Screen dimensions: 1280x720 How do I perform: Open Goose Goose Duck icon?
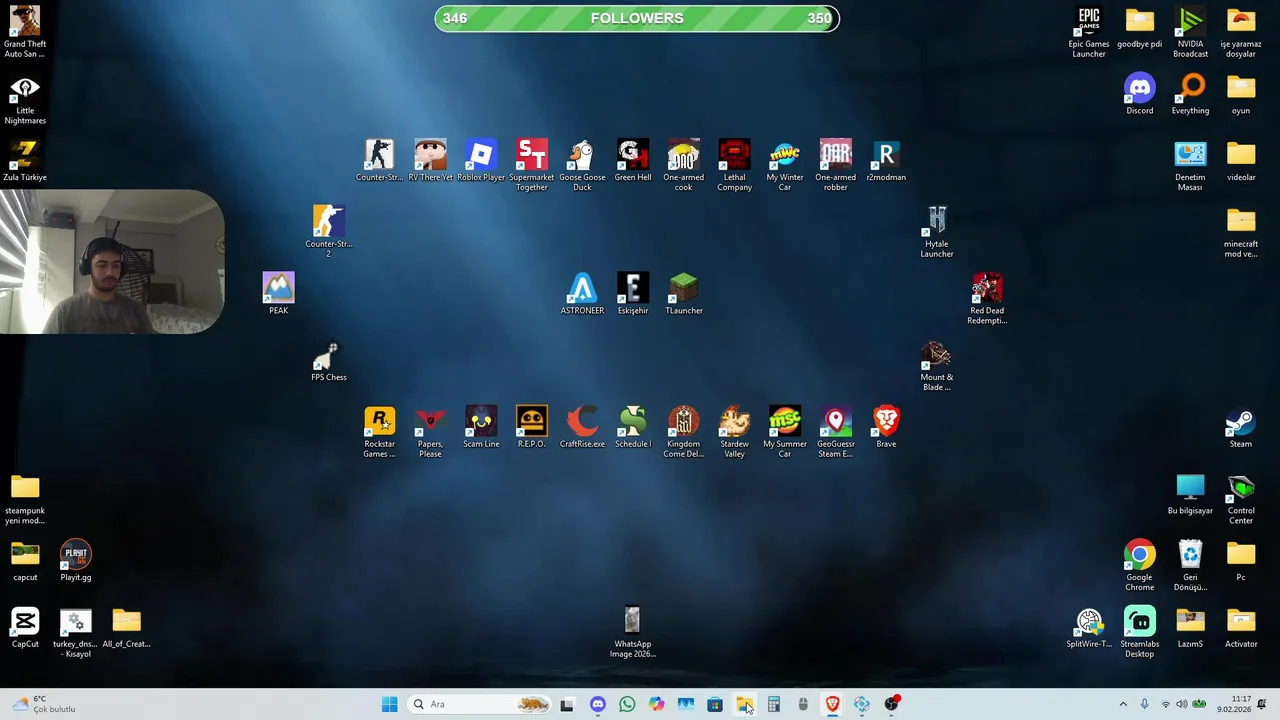[582, 165]
